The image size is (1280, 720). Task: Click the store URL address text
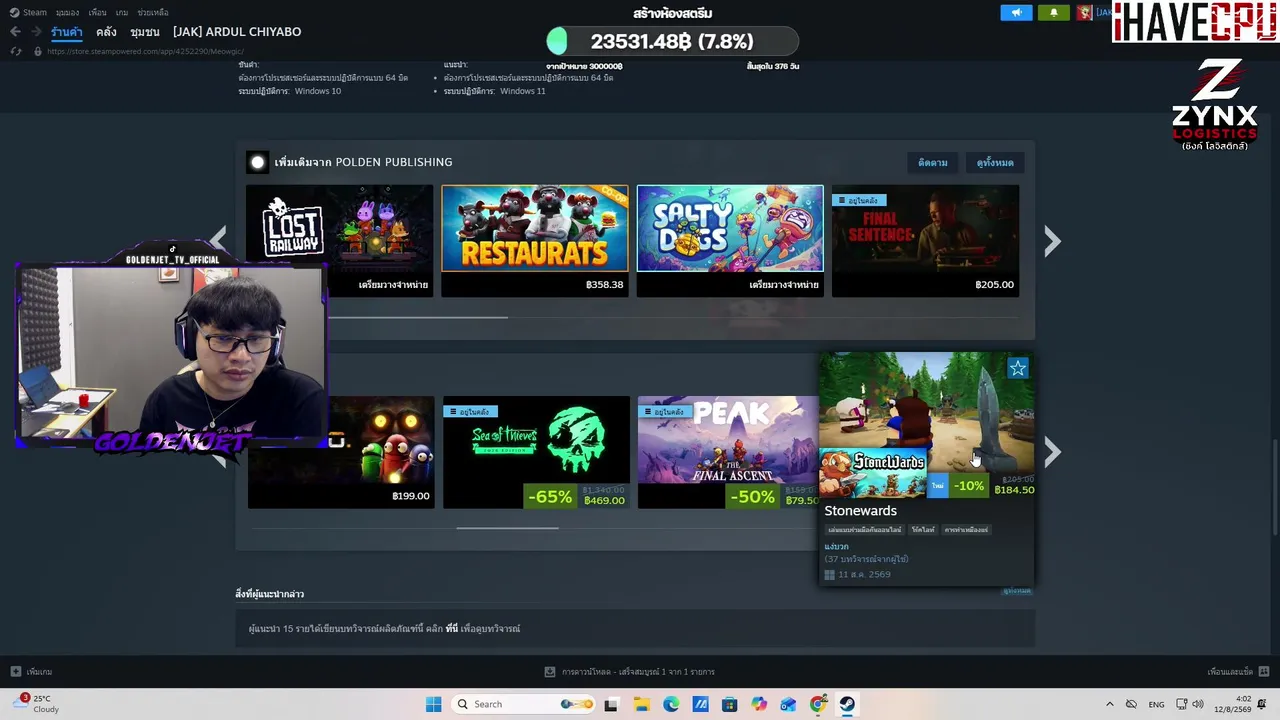[x=145, y=51]
